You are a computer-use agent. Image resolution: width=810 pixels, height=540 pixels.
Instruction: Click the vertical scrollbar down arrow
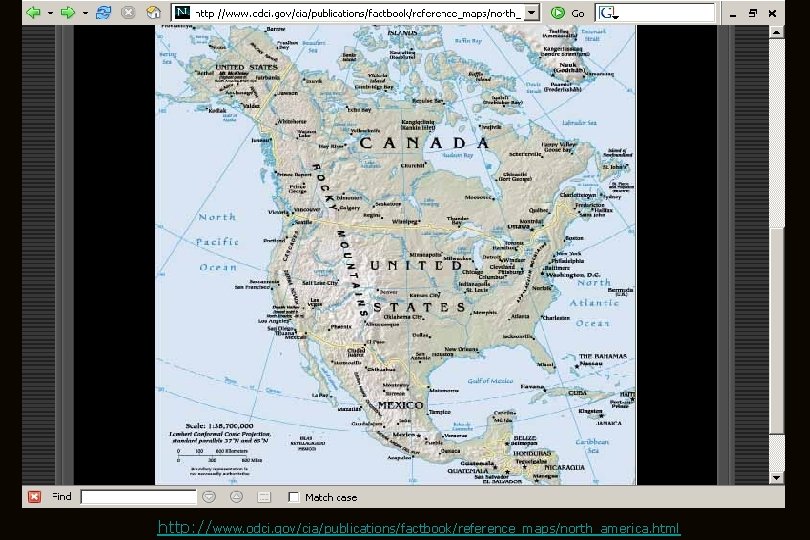[x=776, y=478]
